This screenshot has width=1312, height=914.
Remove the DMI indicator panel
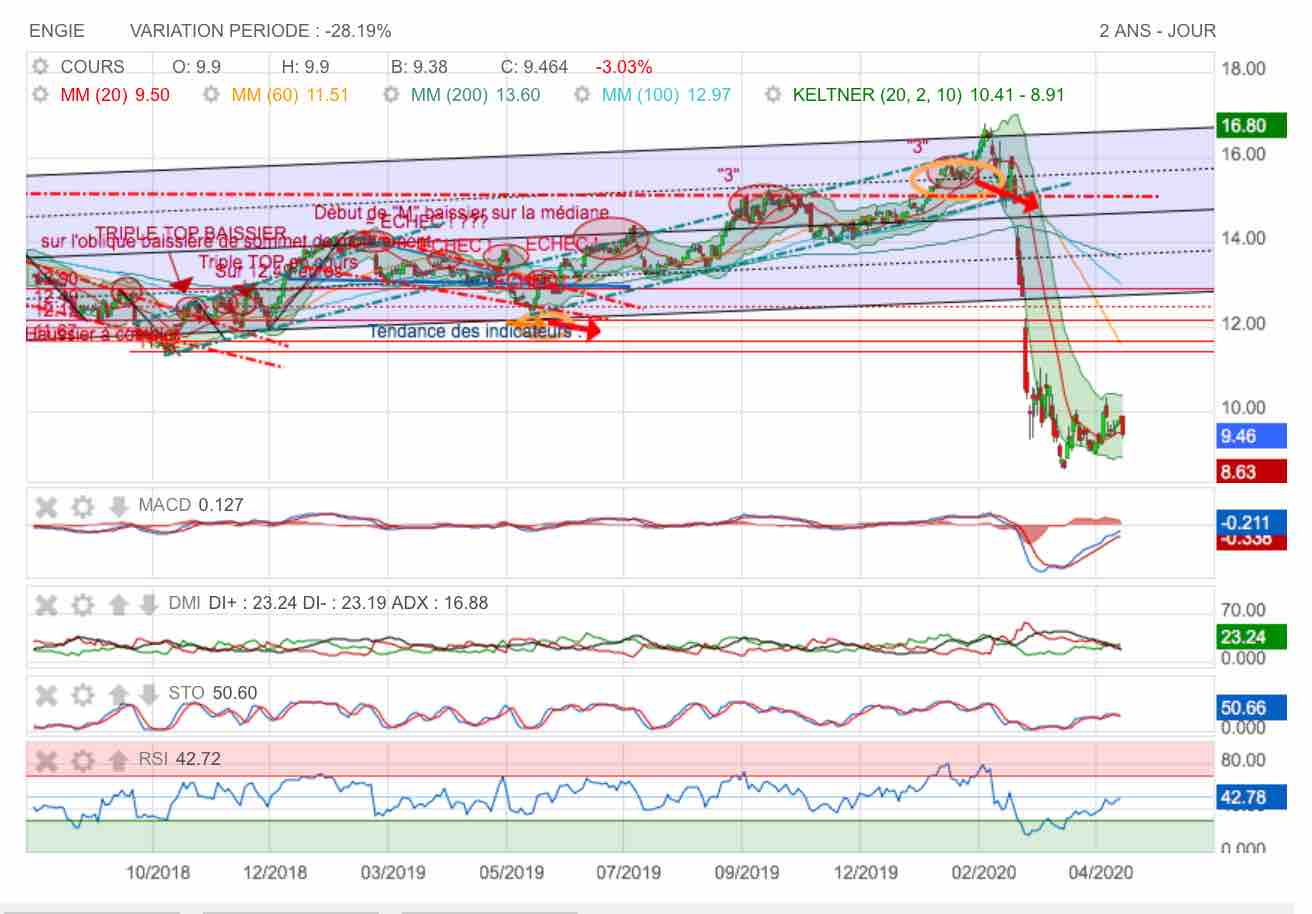click(46, 604)
